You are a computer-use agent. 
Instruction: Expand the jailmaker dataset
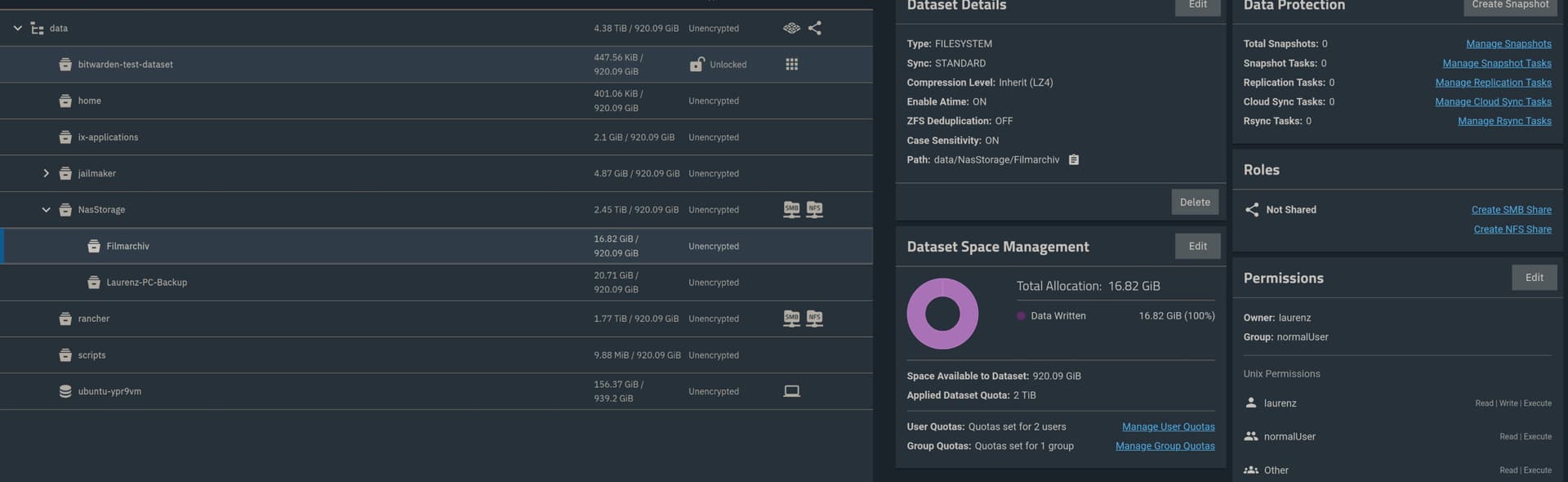pyautogui.click(x=46, y=174)
